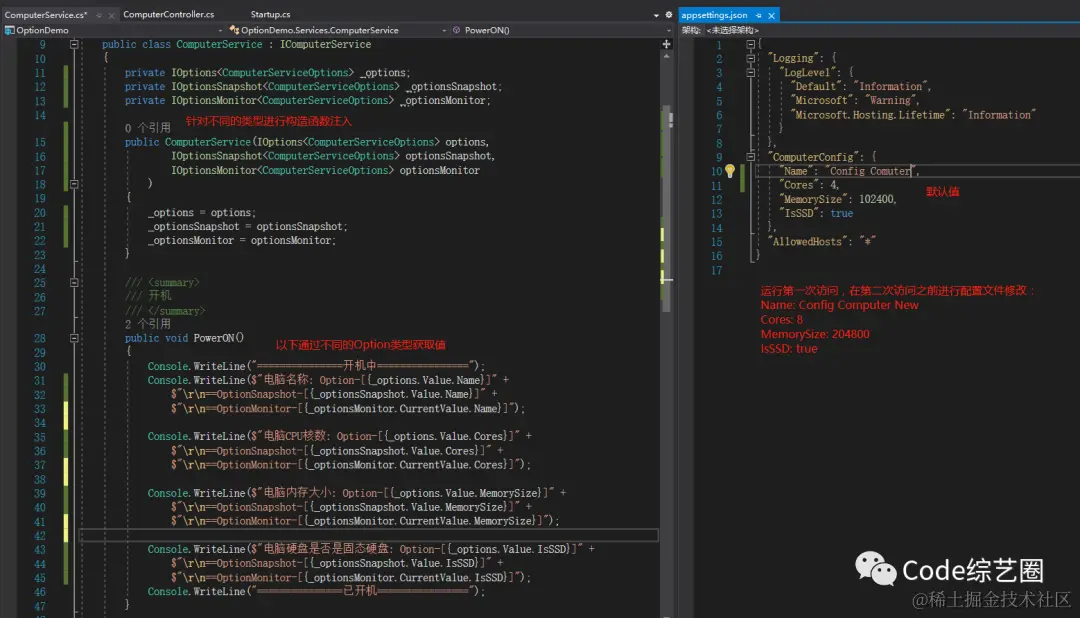The width and height of the screenshot is (1080, 618).
Task: Collapse the ComputerConfig section in appsettings.json
Action: click(x=751, y=157)
